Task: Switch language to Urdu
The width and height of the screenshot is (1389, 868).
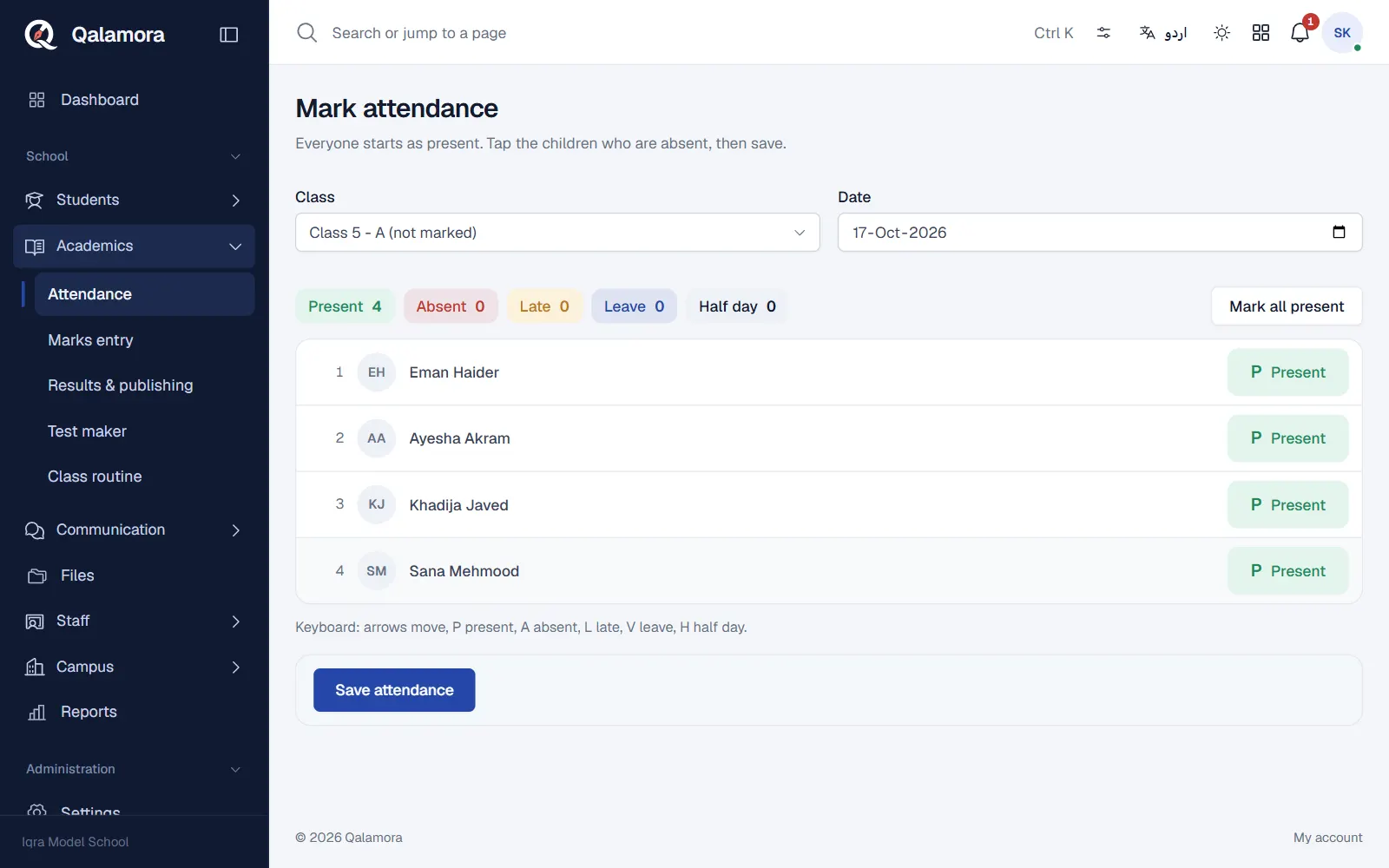Action: point(1163,33)
